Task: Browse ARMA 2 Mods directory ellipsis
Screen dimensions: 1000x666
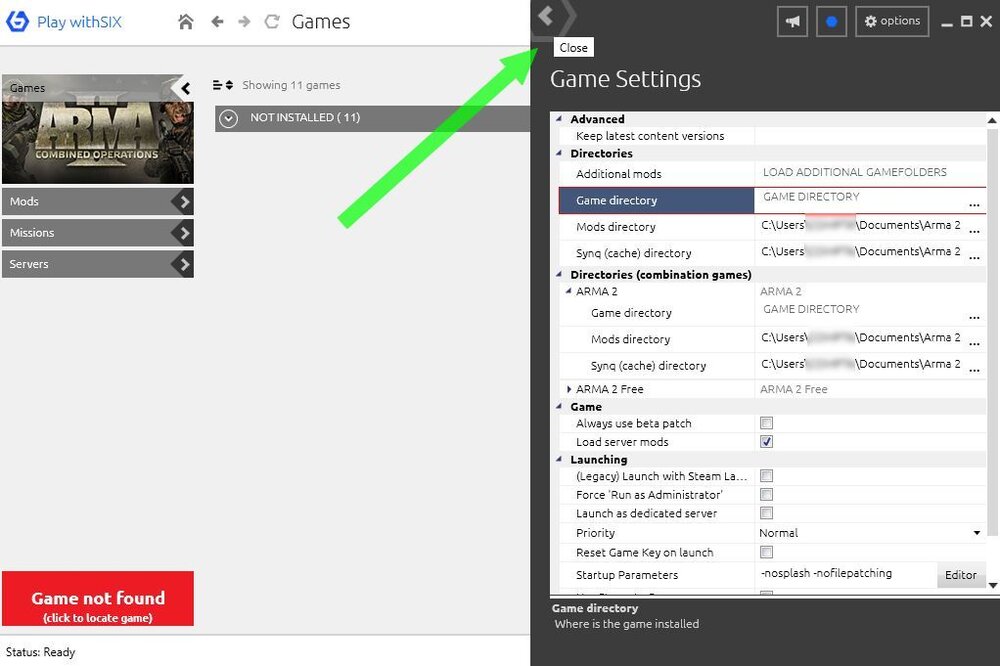Action: tap(974, 343)
